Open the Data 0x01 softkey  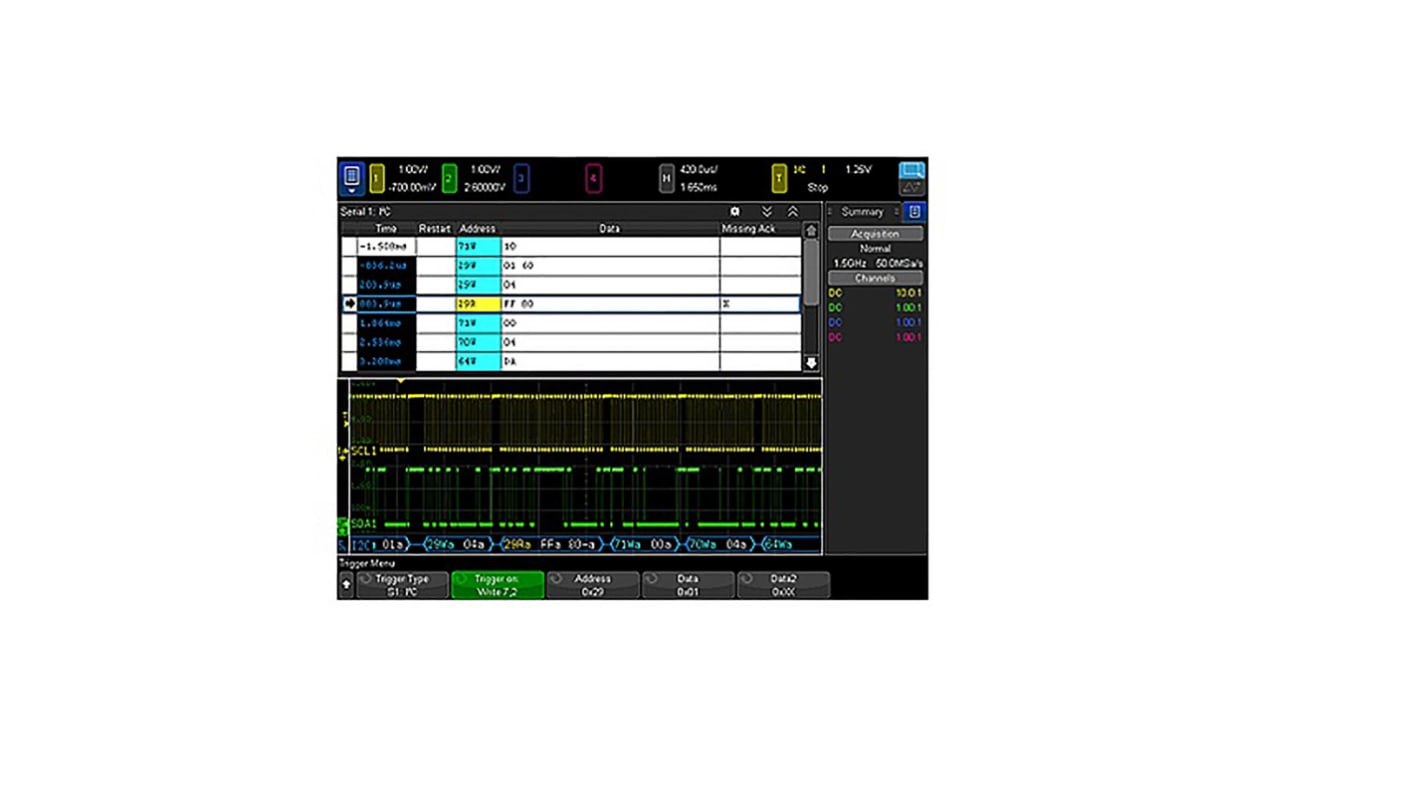[687, 585]
